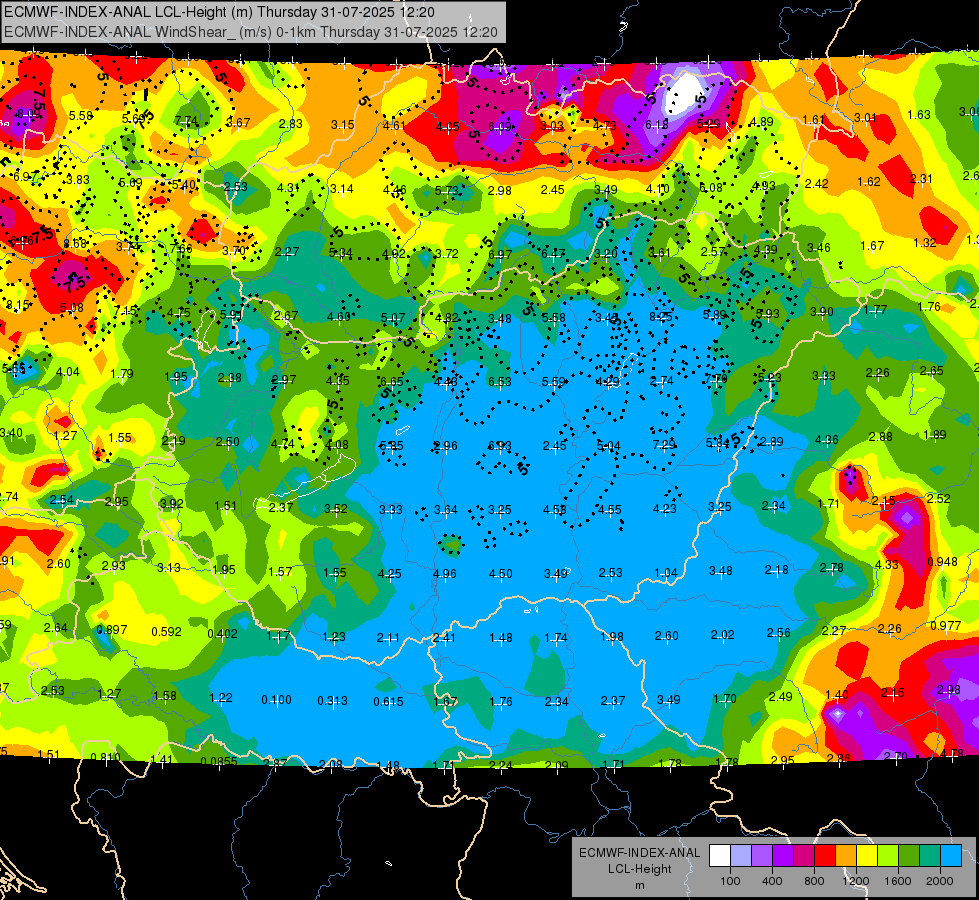Select the light lavender legend swatch
Screen dimensions: 979x900
tap(741, 855)
